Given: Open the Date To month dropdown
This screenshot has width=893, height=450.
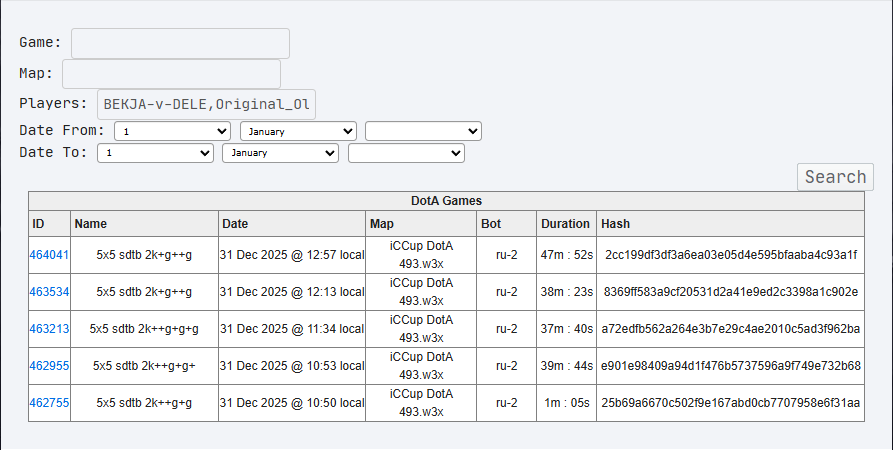Looking at the screenshot, I should tap(280, 153).
